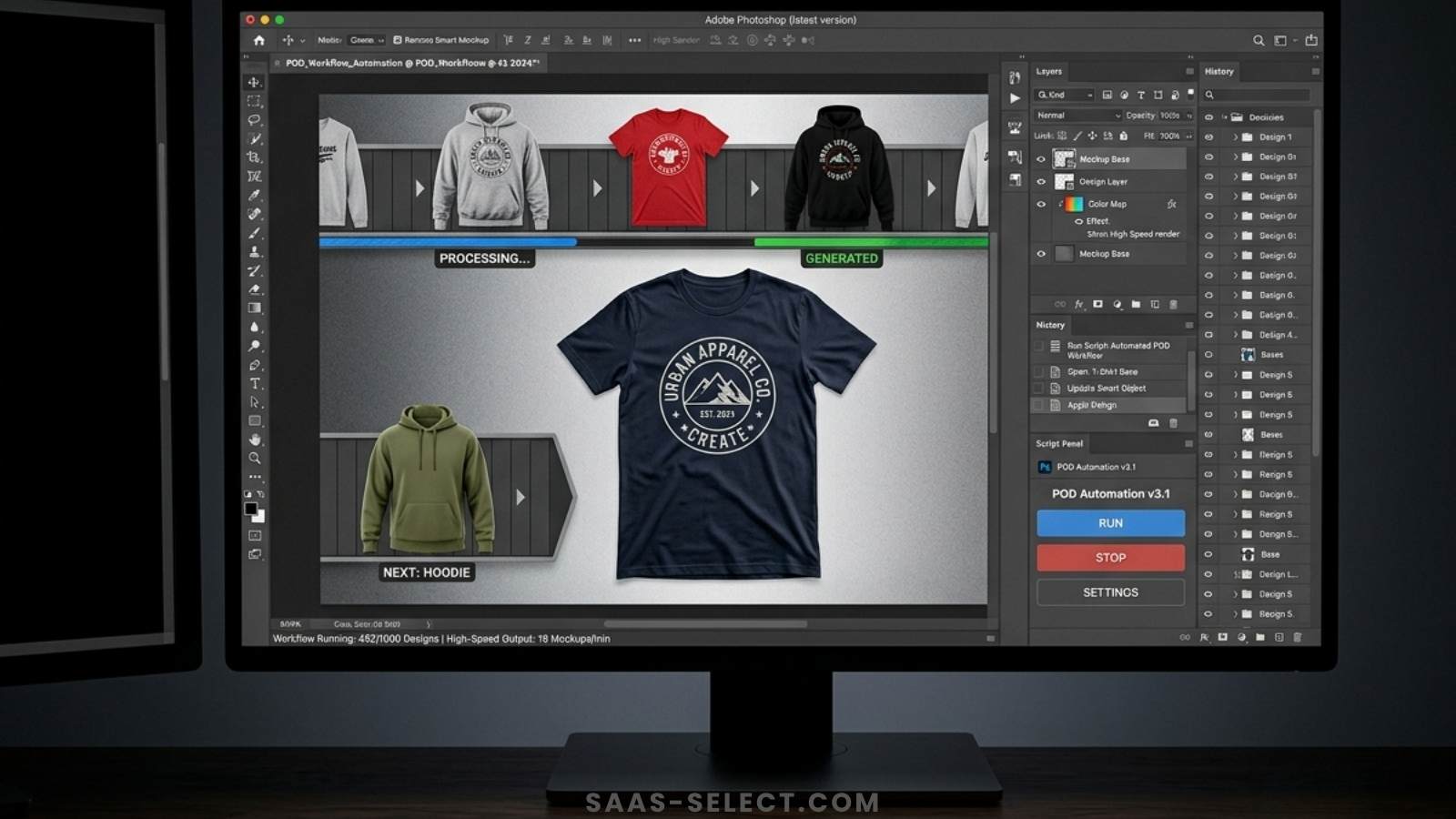
Task: Expand the Design 1 folder
Action: [1235, 137]
